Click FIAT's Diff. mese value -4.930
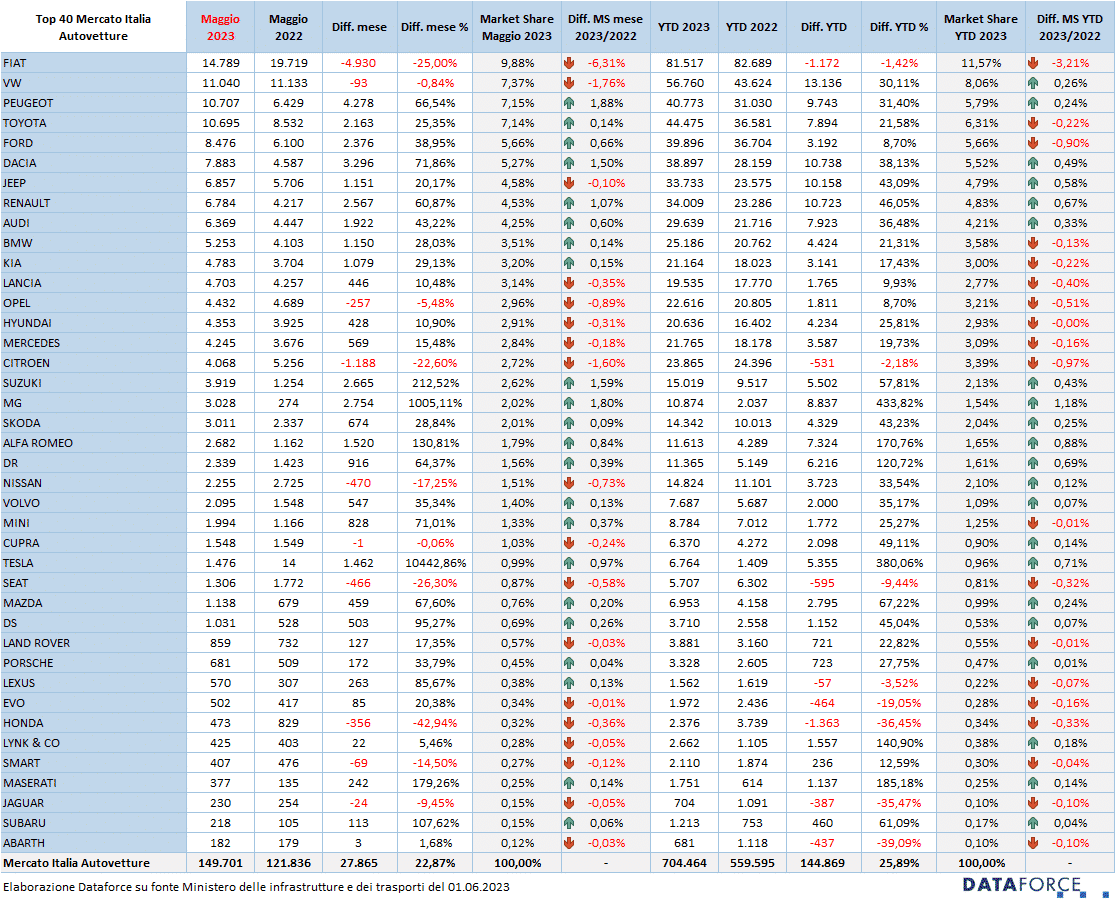Screen dimensions: 1115x901 [358, 63]
